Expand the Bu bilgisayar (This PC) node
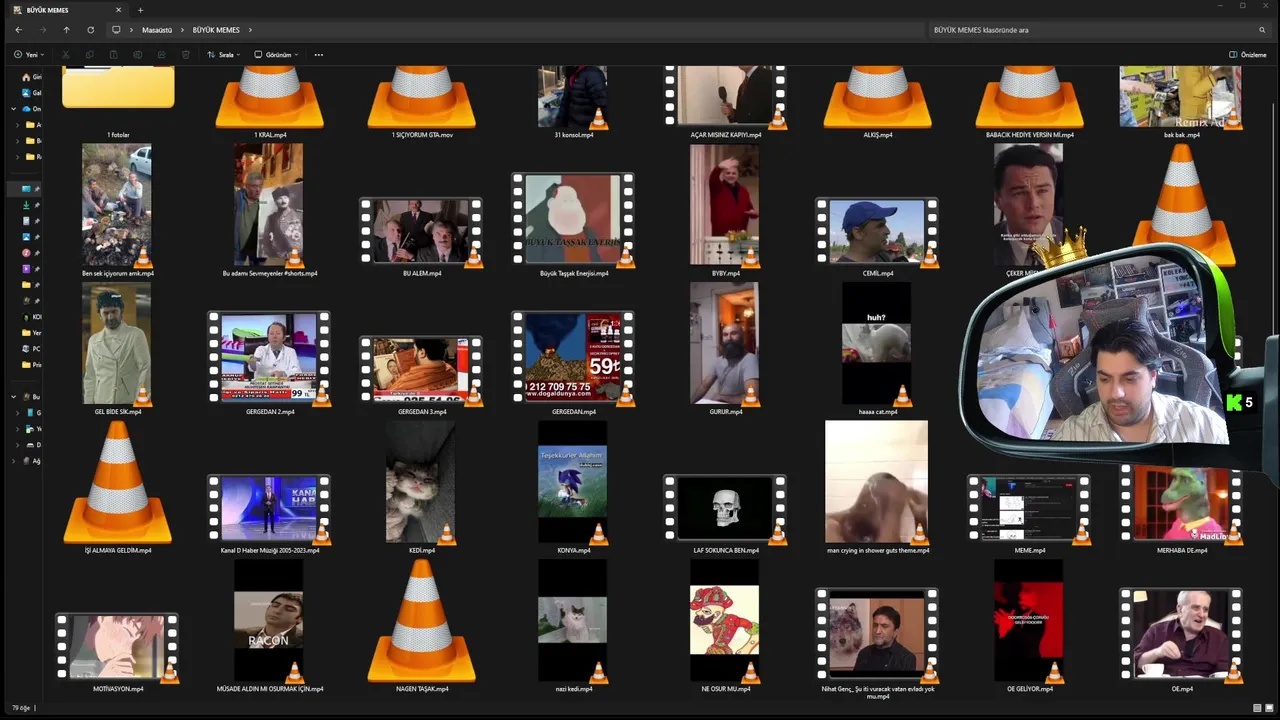 click(14, 397)
